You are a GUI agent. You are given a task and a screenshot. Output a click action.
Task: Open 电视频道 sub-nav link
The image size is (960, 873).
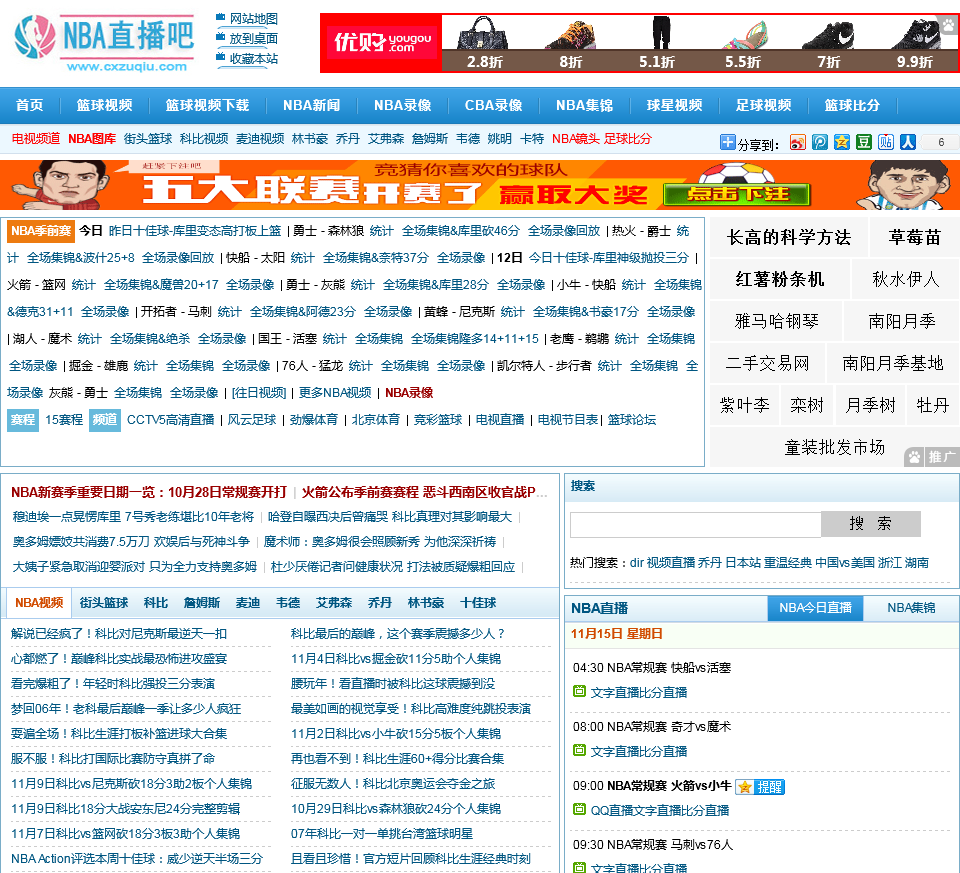pos(36,139)
